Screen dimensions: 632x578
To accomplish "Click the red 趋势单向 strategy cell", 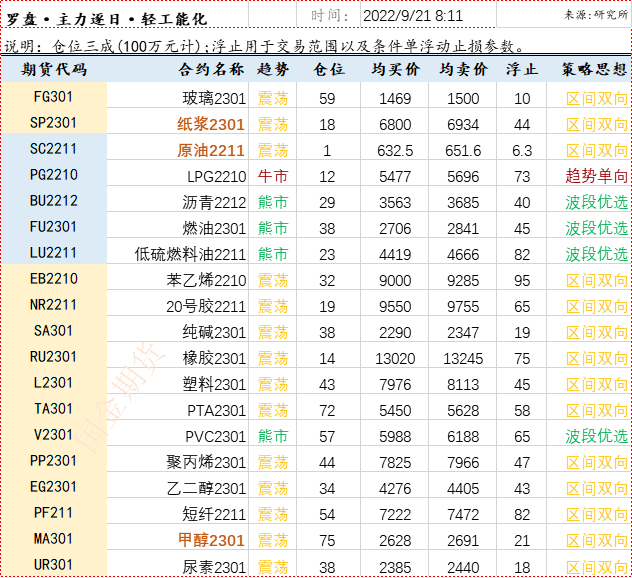I will point(597,176).
